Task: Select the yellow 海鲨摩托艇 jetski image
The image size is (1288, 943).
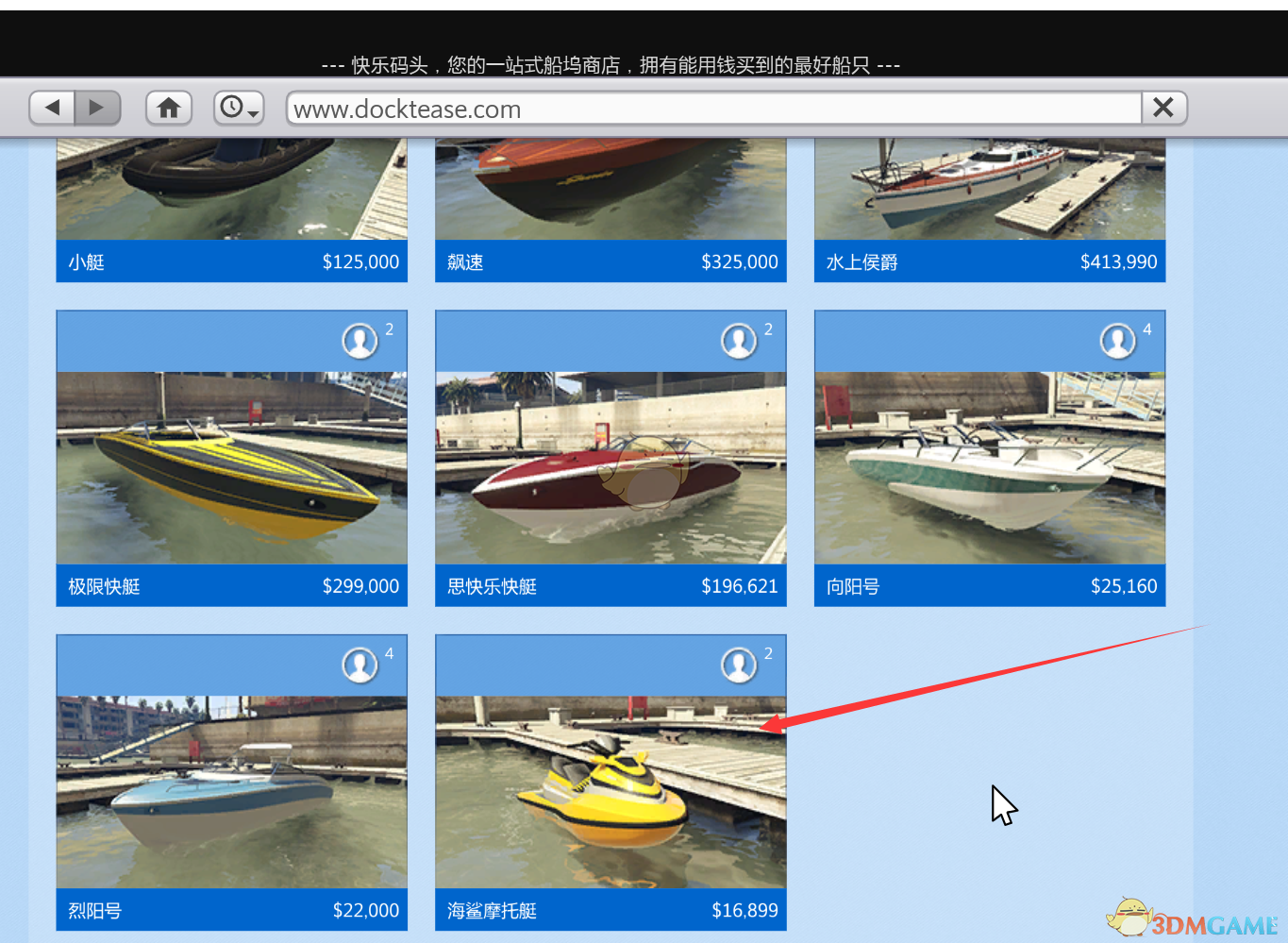Action: [611, 793]
